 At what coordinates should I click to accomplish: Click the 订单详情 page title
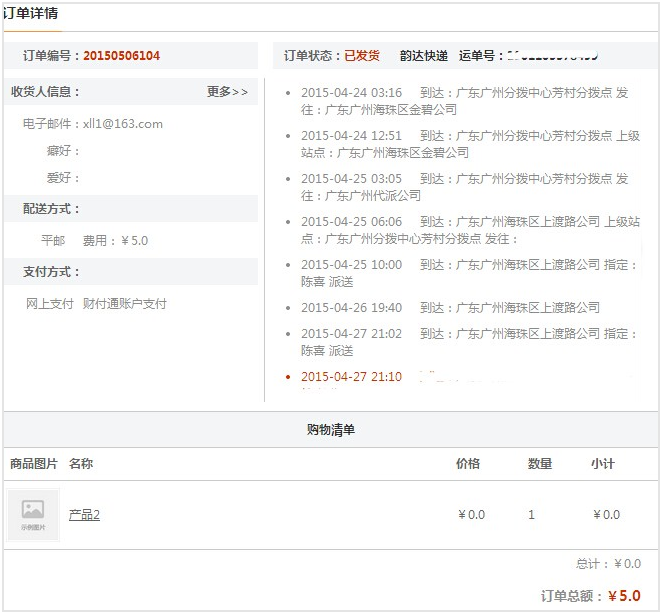pos(30,14)
